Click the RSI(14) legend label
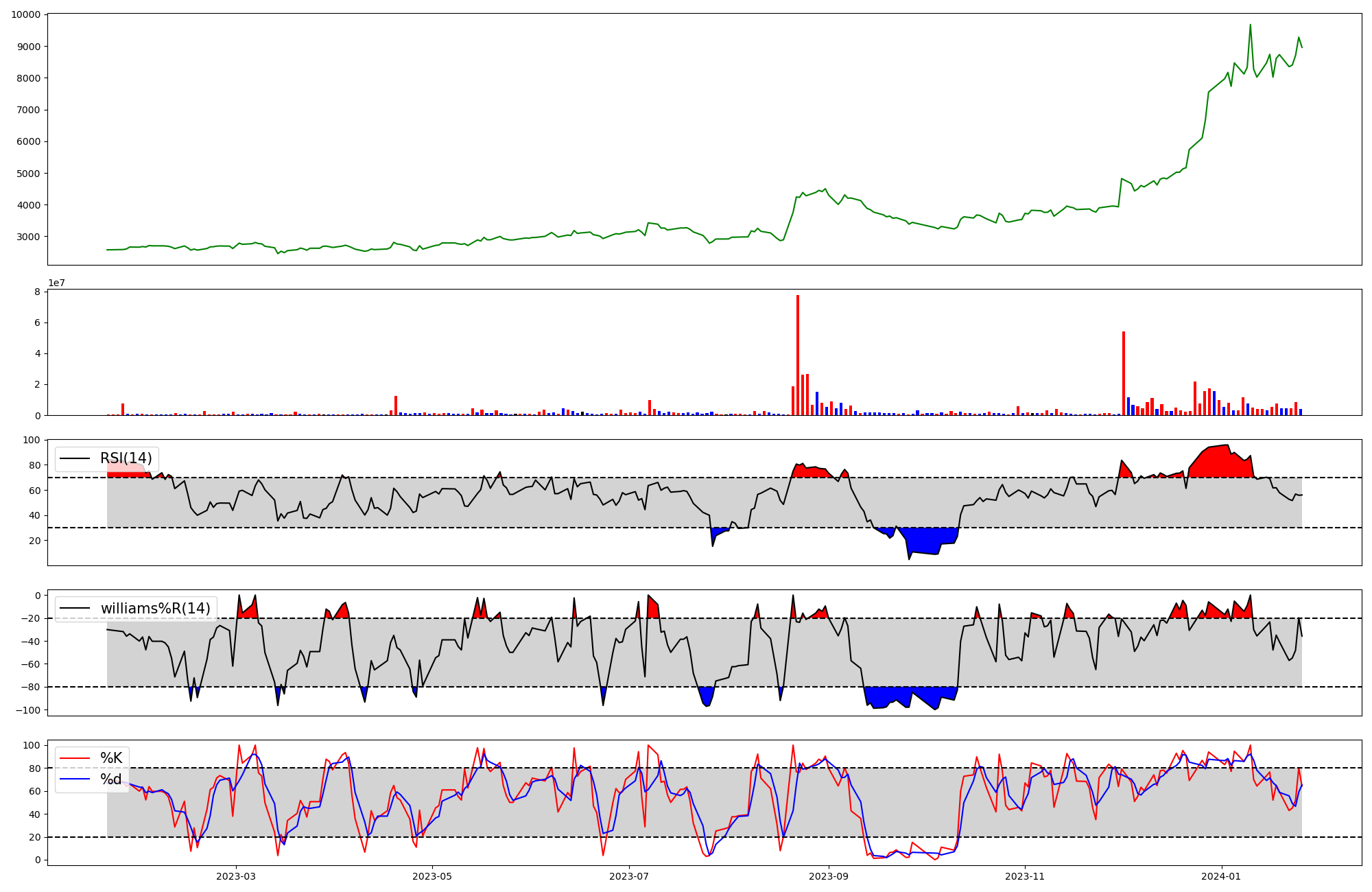This screenshot has width=1372, height=892. coord(126,458)
